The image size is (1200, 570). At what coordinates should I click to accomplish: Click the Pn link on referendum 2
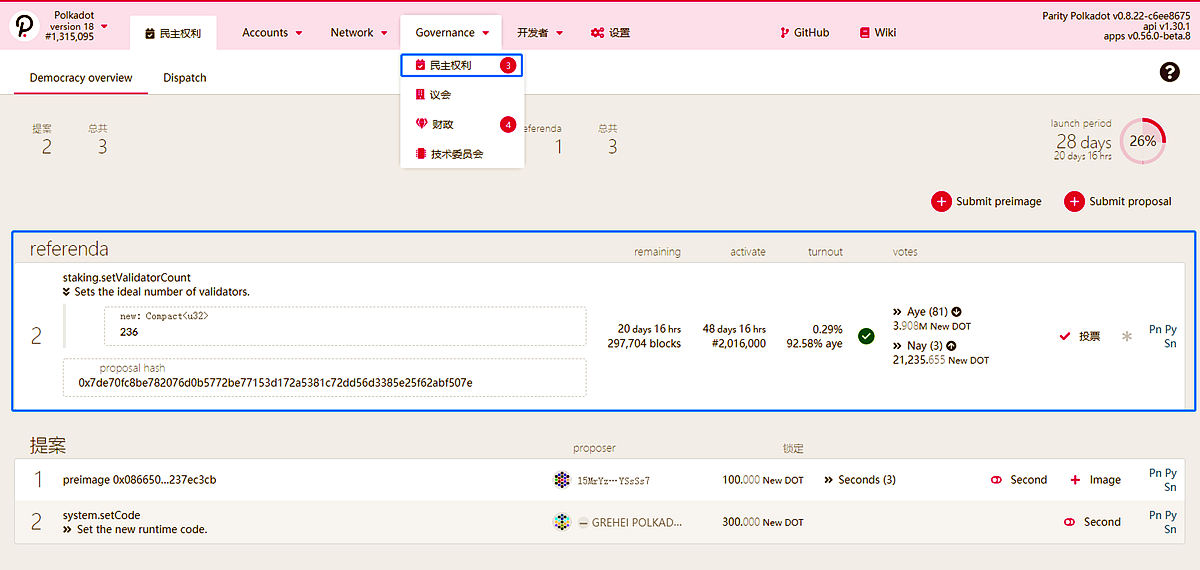[x=1156, y=329]
